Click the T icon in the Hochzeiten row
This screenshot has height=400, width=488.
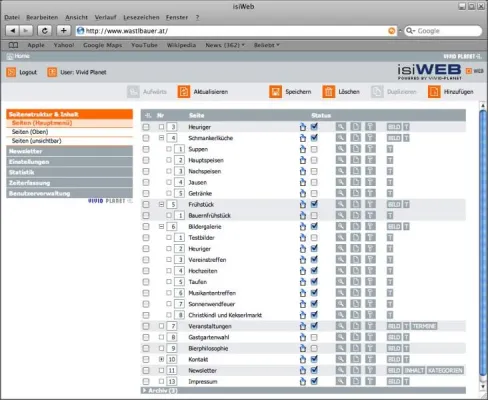point(390,271)
